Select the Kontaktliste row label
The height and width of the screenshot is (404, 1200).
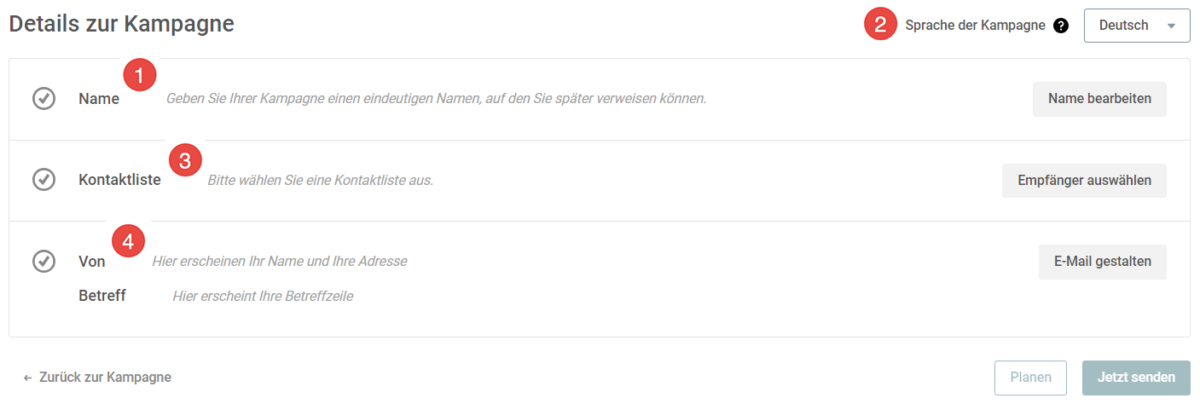[120, 181]
